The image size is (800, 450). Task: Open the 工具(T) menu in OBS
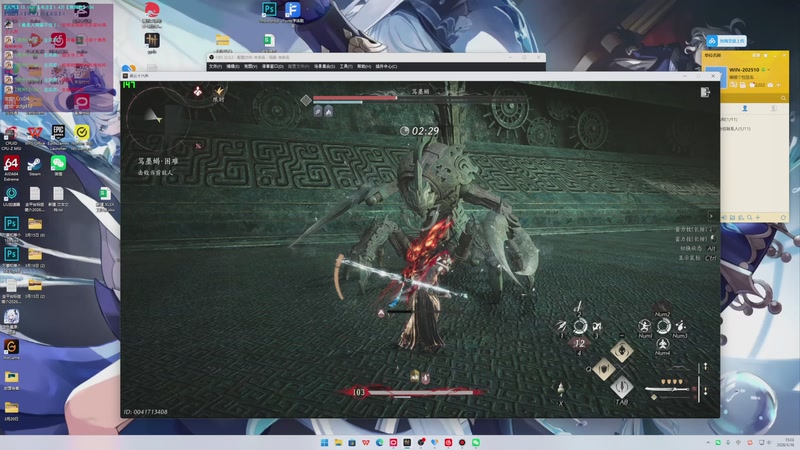click(x=346, y=66)
